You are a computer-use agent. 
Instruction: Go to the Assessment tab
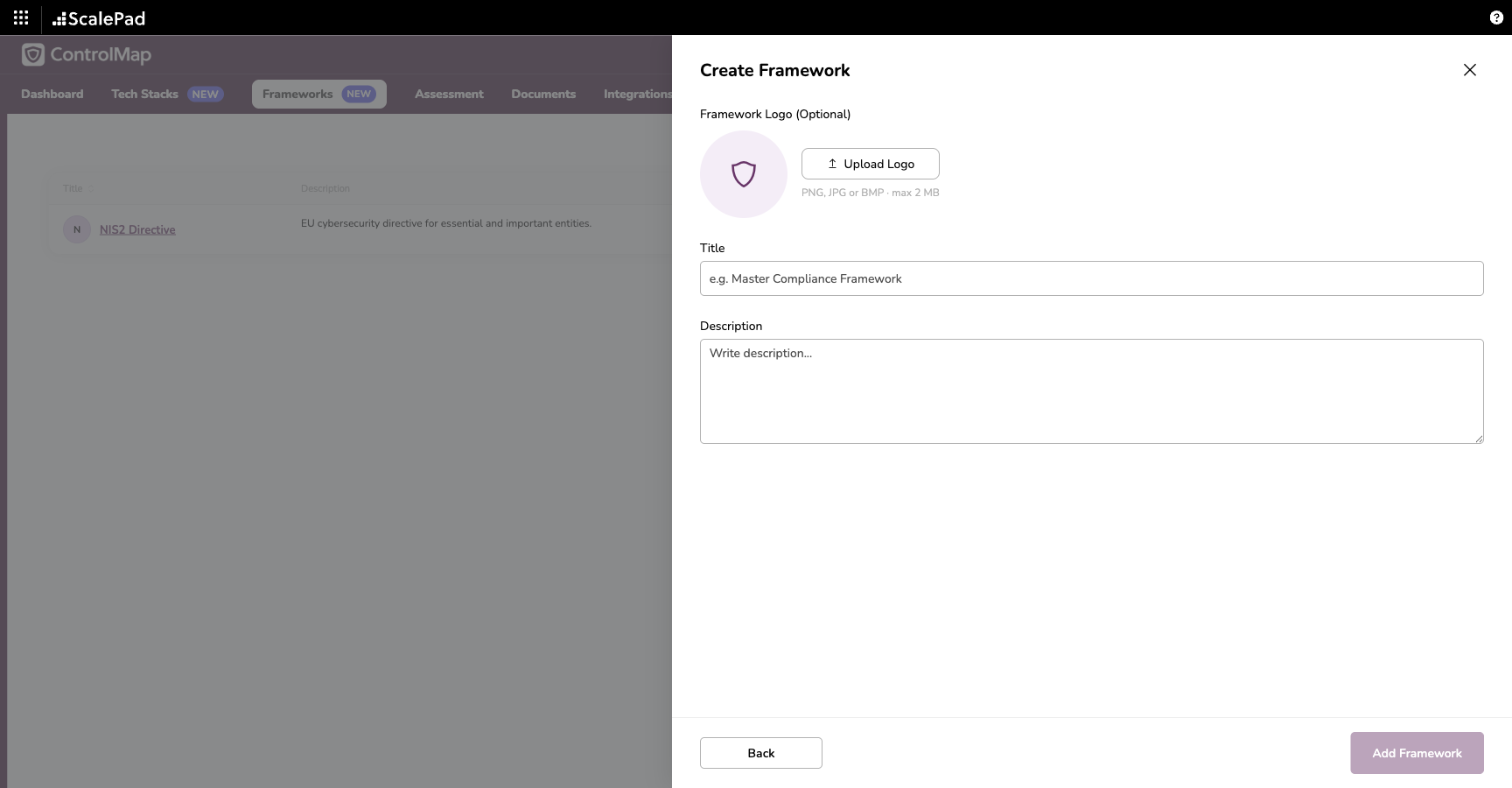click(449, 94)
